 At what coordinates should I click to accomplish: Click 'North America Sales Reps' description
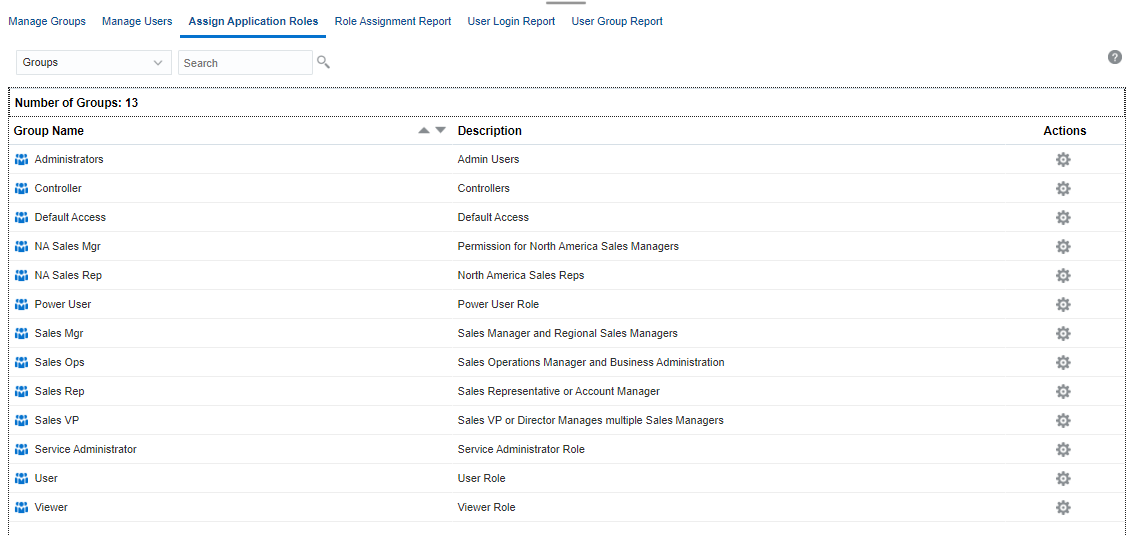click(x=521, y=275)
